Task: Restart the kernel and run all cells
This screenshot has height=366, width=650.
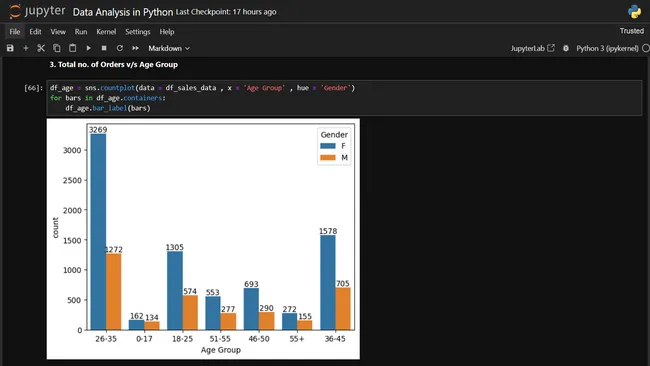Action: 135,48
